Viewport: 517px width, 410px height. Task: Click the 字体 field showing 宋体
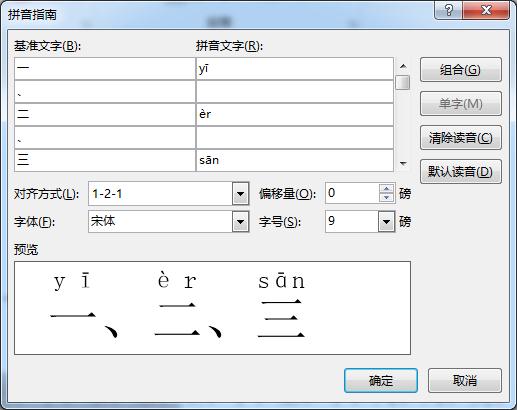coord(161,222)
